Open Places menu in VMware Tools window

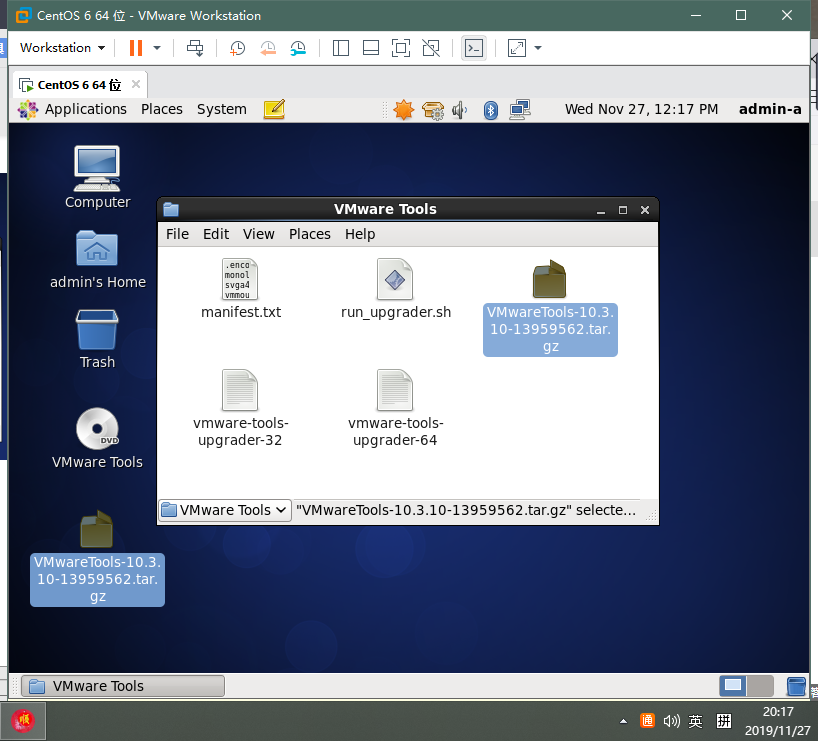[x=309, y=234]
